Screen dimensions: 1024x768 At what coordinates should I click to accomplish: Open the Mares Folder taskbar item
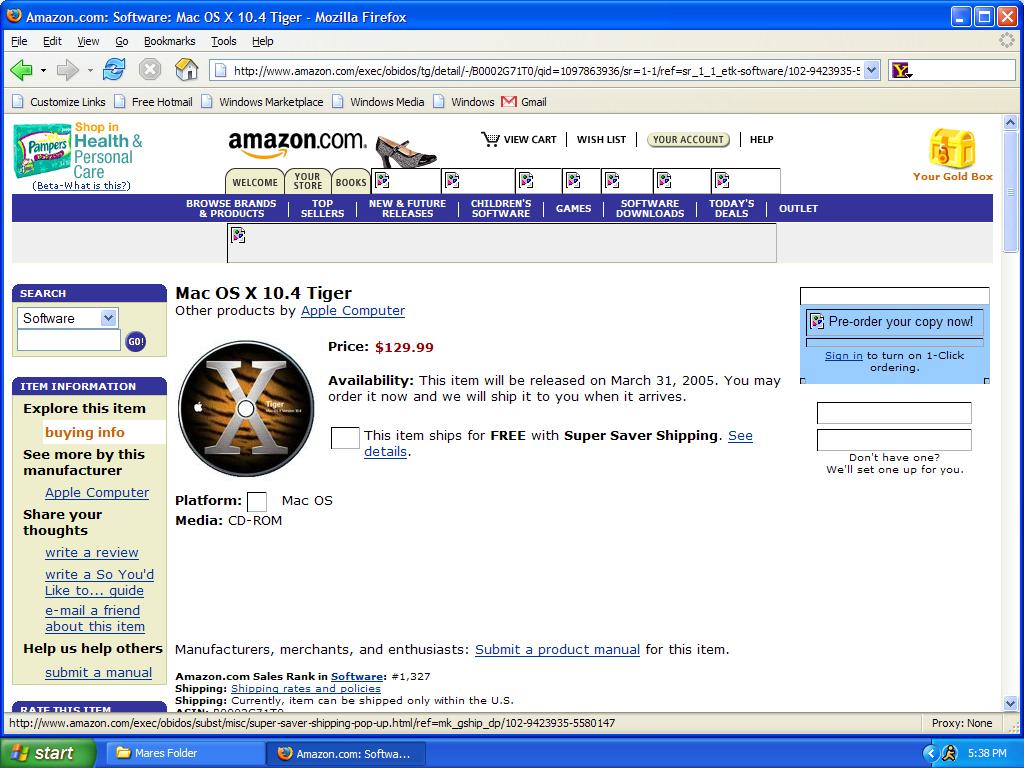coord(183,753)
